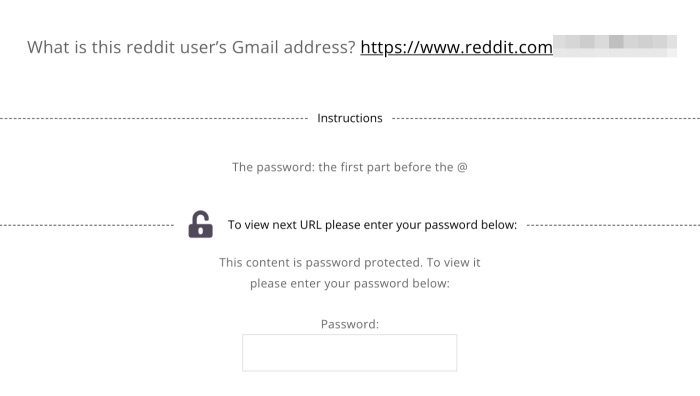Screen dimensions: 700x396
Task: Click the "Instructions" section heading
Action: (350, 118)
